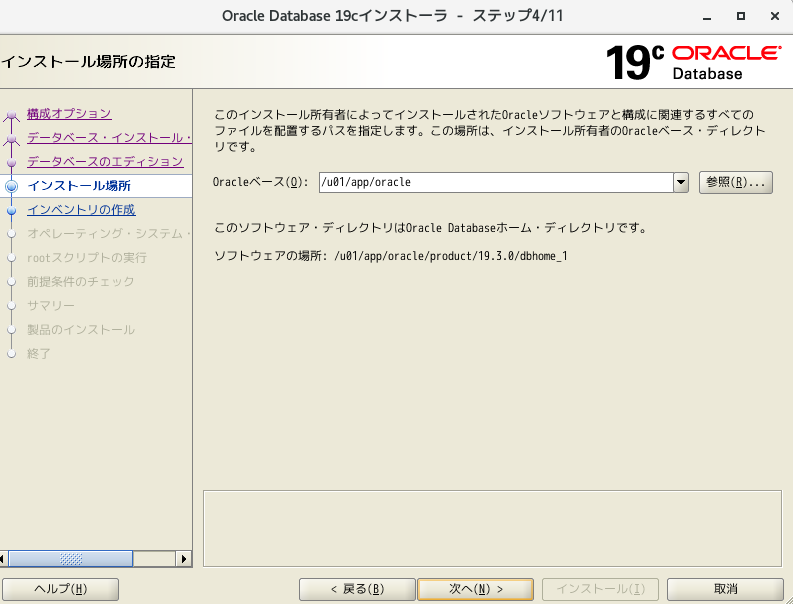
Task: Proceed with 次へ(N) button
Action: pos(475,589)
